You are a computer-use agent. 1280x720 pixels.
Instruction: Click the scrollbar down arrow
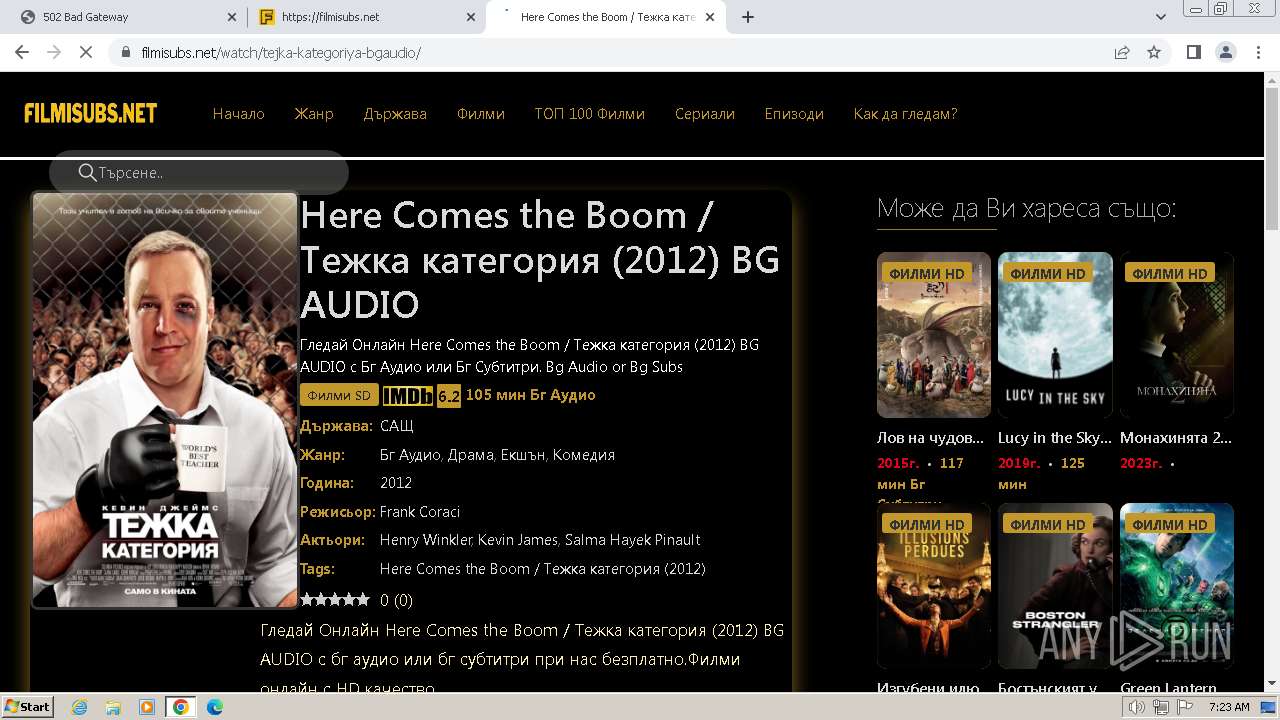tap(1272, 684)
